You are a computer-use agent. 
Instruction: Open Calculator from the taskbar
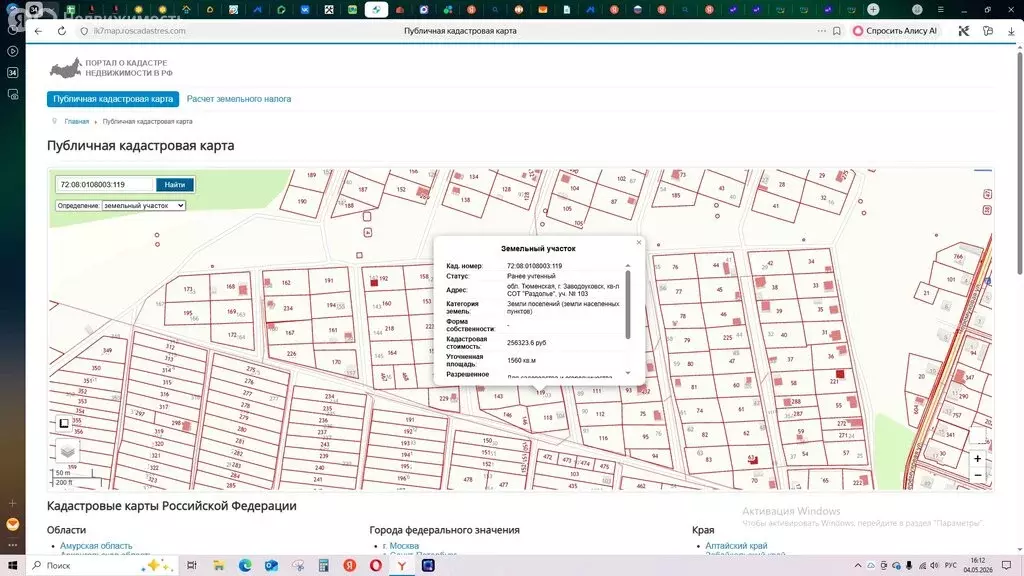tap(323, 566)
